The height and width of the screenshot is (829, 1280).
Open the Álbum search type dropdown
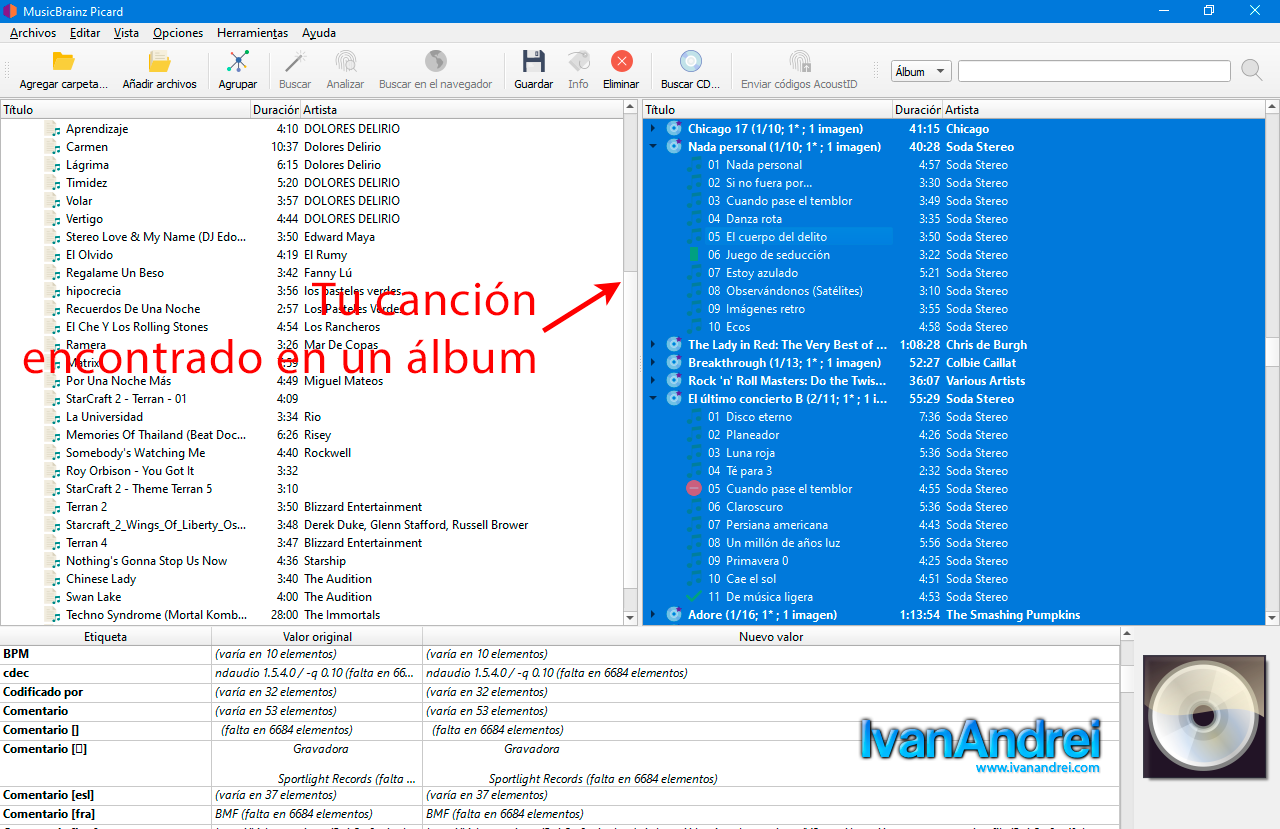[x=921, y=71]
